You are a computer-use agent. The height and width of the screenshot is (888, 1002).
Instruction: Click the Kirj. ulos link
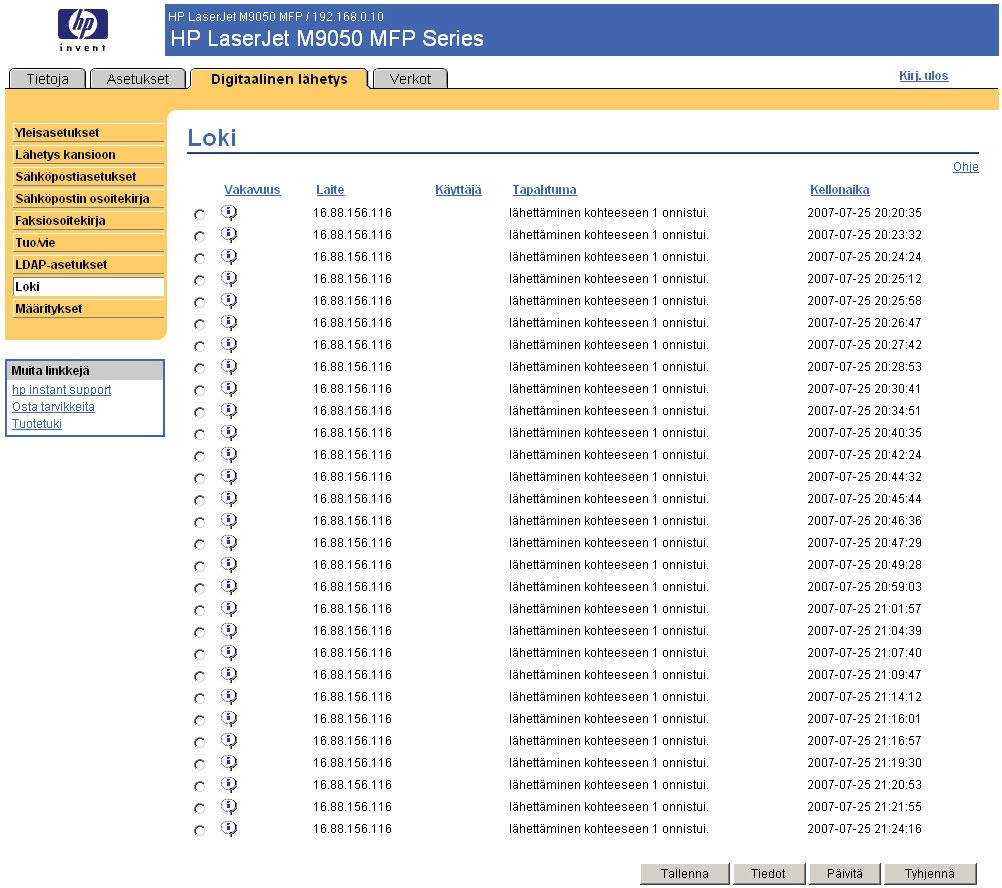coord(923,75)
